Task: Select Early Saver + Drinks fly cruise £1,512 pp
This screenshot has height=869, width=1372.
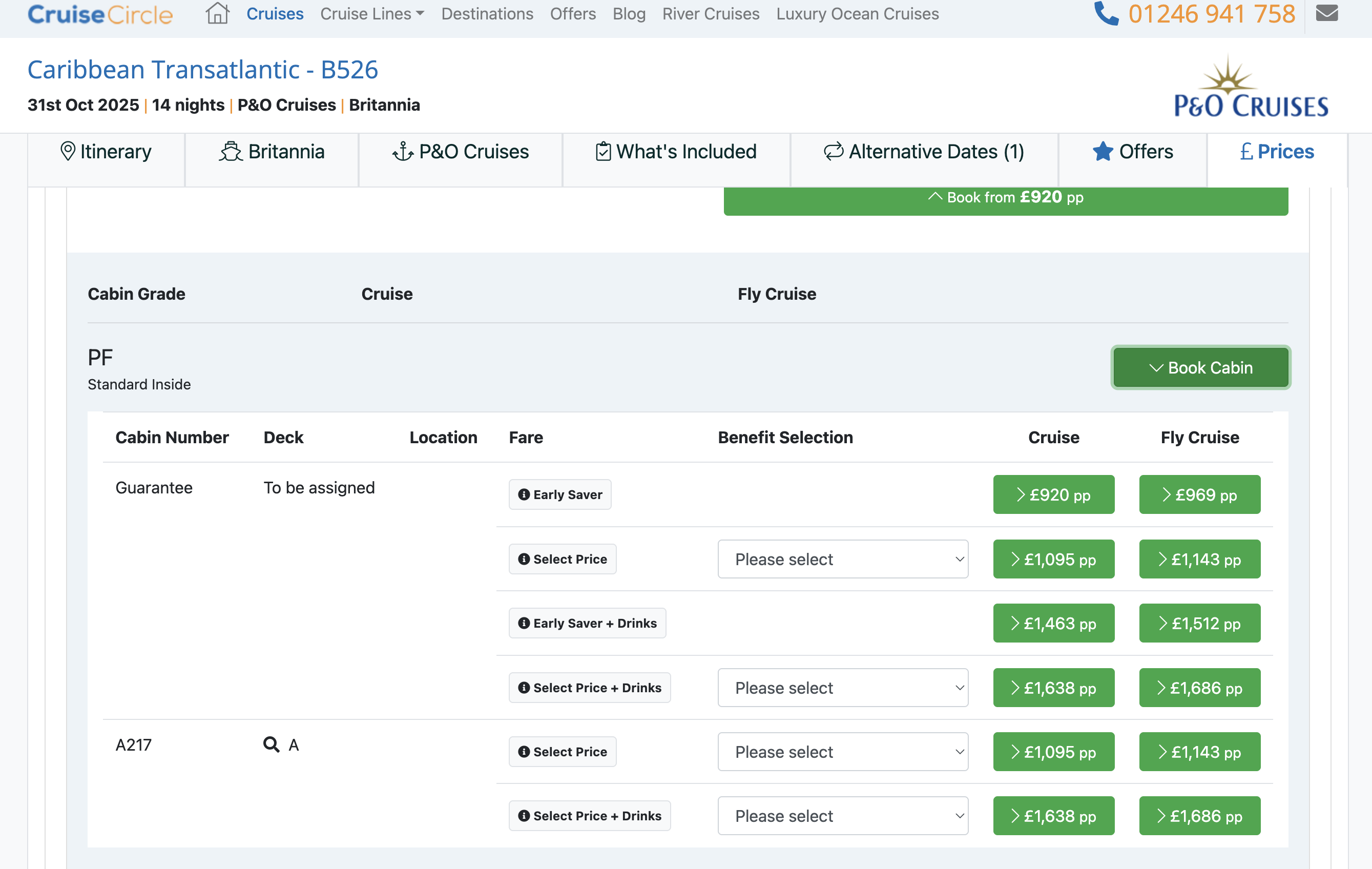Action: (x=1199, y=623)
